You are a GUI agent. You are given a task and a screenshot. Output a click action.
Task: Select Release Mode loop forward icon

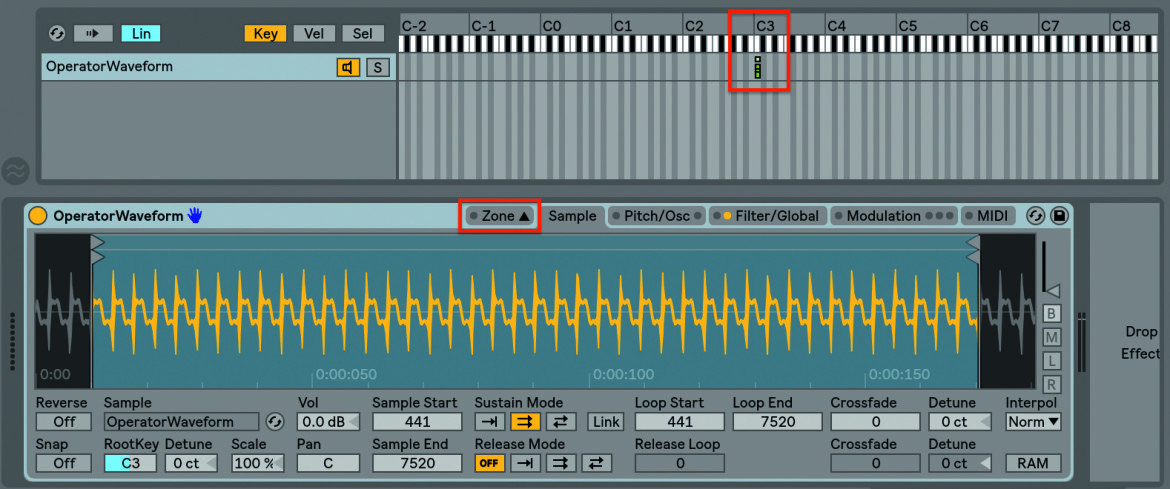[561, 463]
